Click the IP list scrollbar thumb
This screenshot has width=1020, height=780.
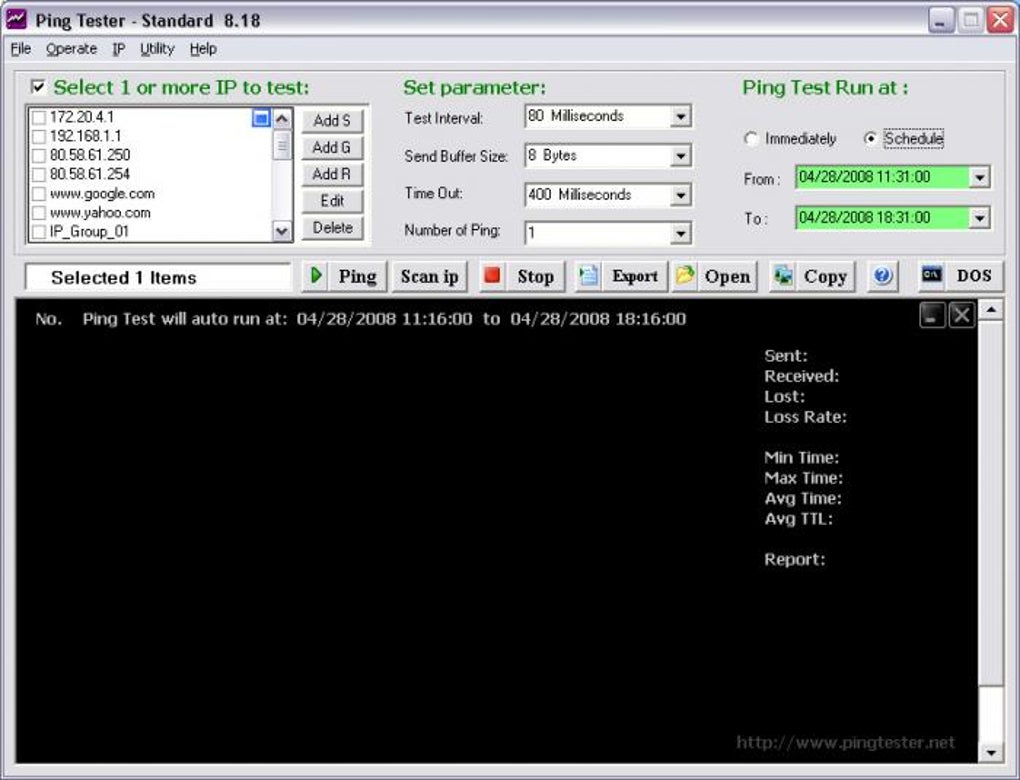pyautogui.click(x=282, y=144)
